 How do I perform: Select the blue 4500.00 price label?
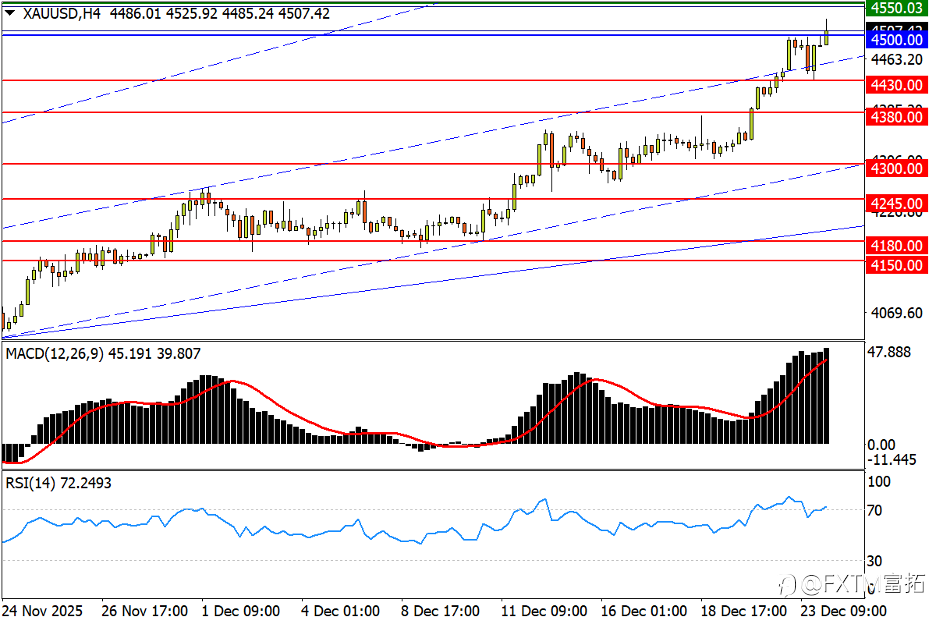[896, 40]
